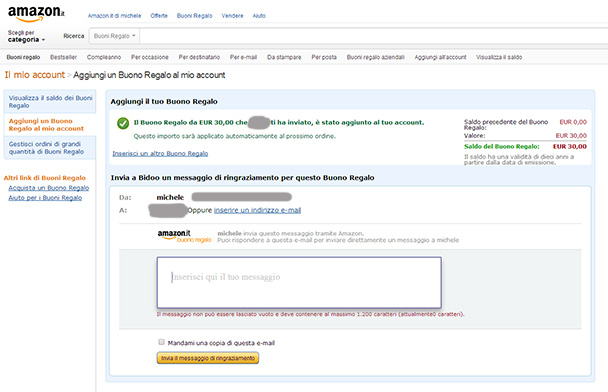
Task: Click 'Aggiungi il tuo Buono Regalo' heading
Action: pos(164,102)
